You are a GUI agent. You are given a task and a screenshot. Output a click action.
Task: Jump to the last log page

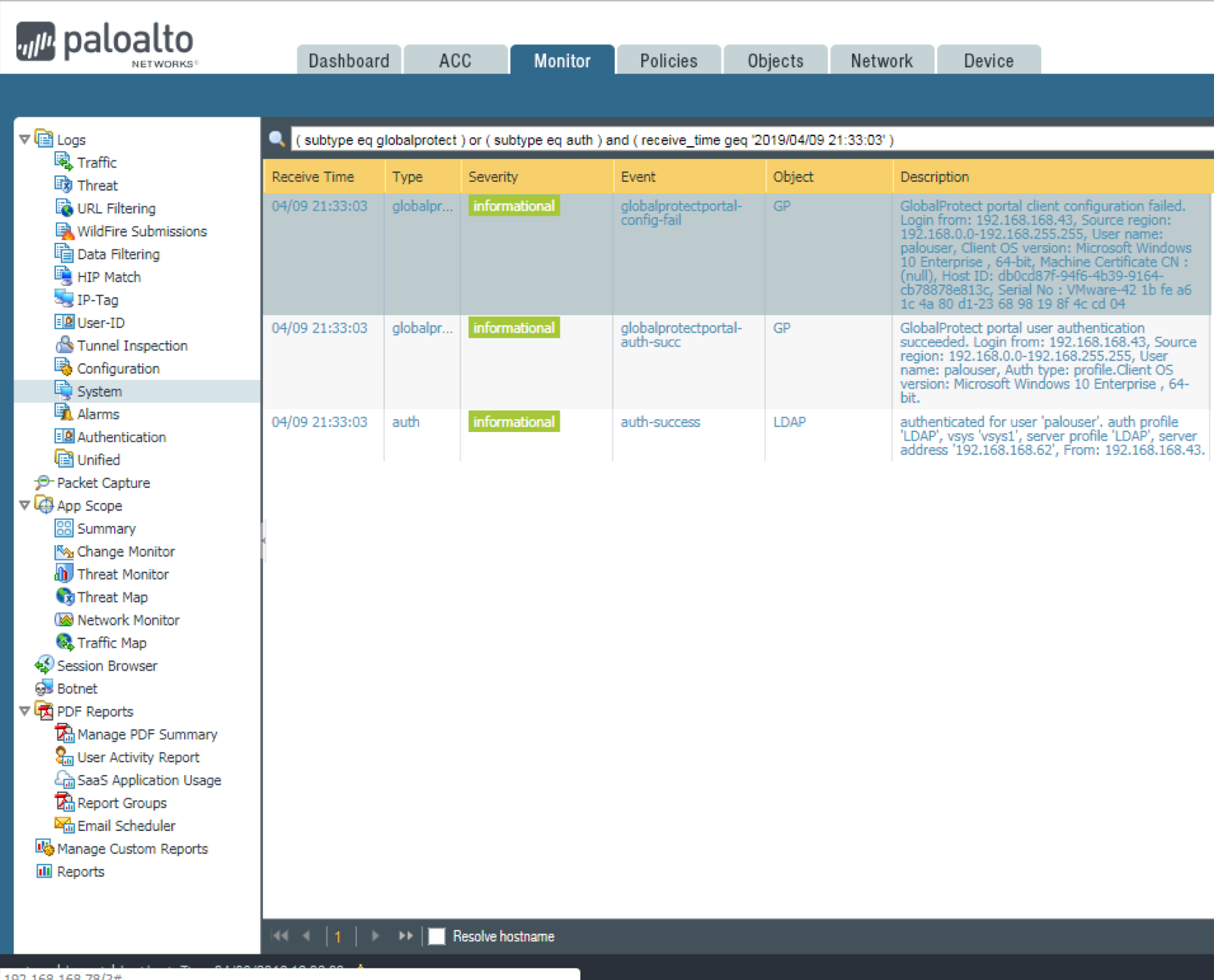click(x=406, y=936)
